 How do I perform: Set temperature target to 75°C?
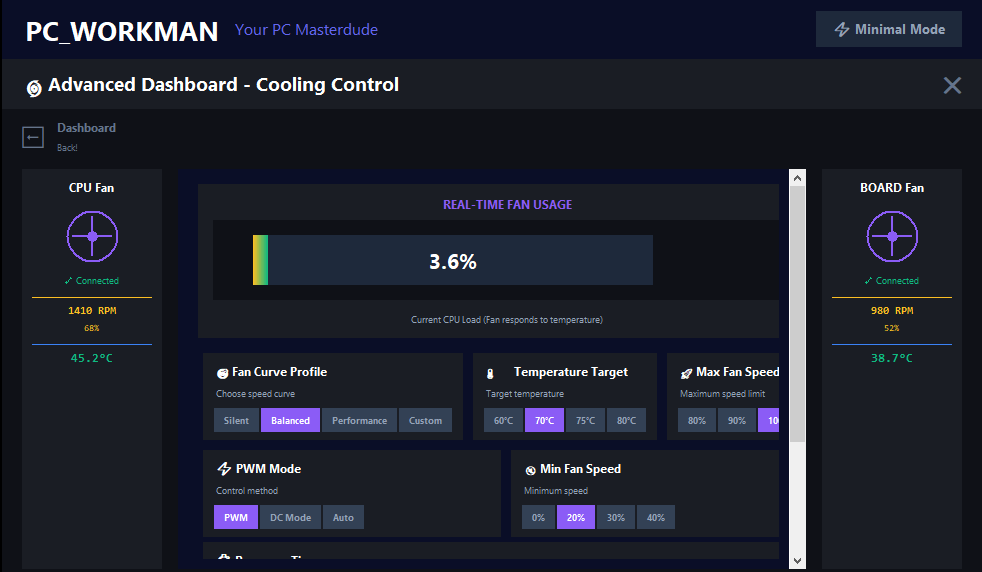pos(585,421)
